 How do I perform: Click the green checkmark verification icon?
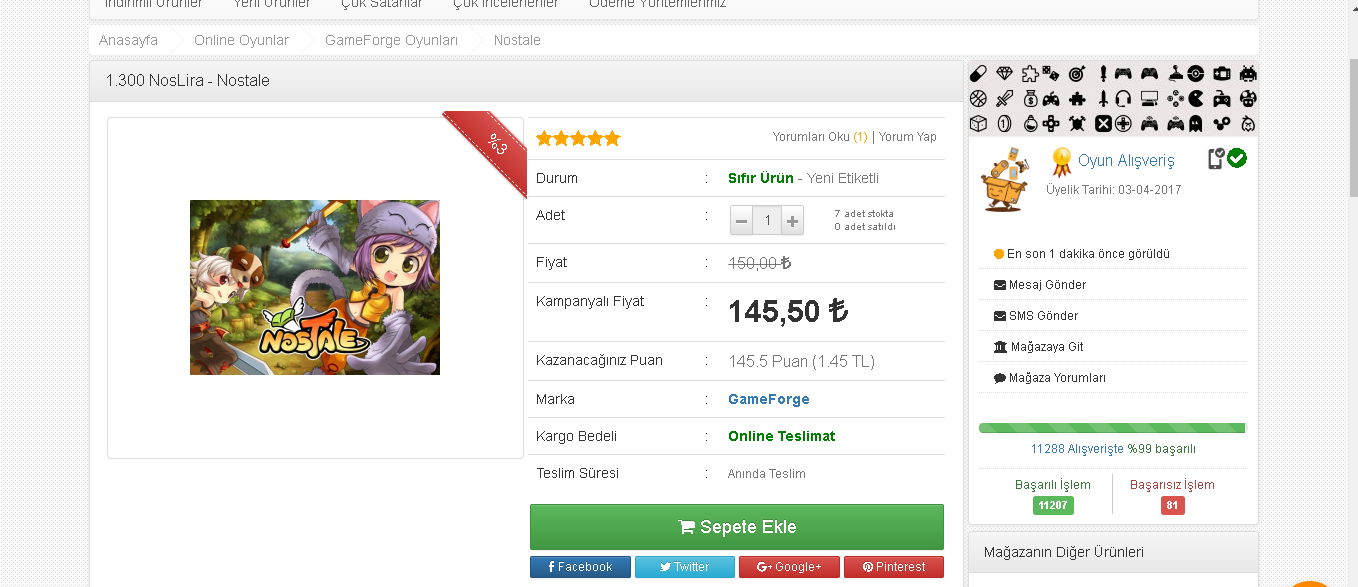pos(1237,158)
